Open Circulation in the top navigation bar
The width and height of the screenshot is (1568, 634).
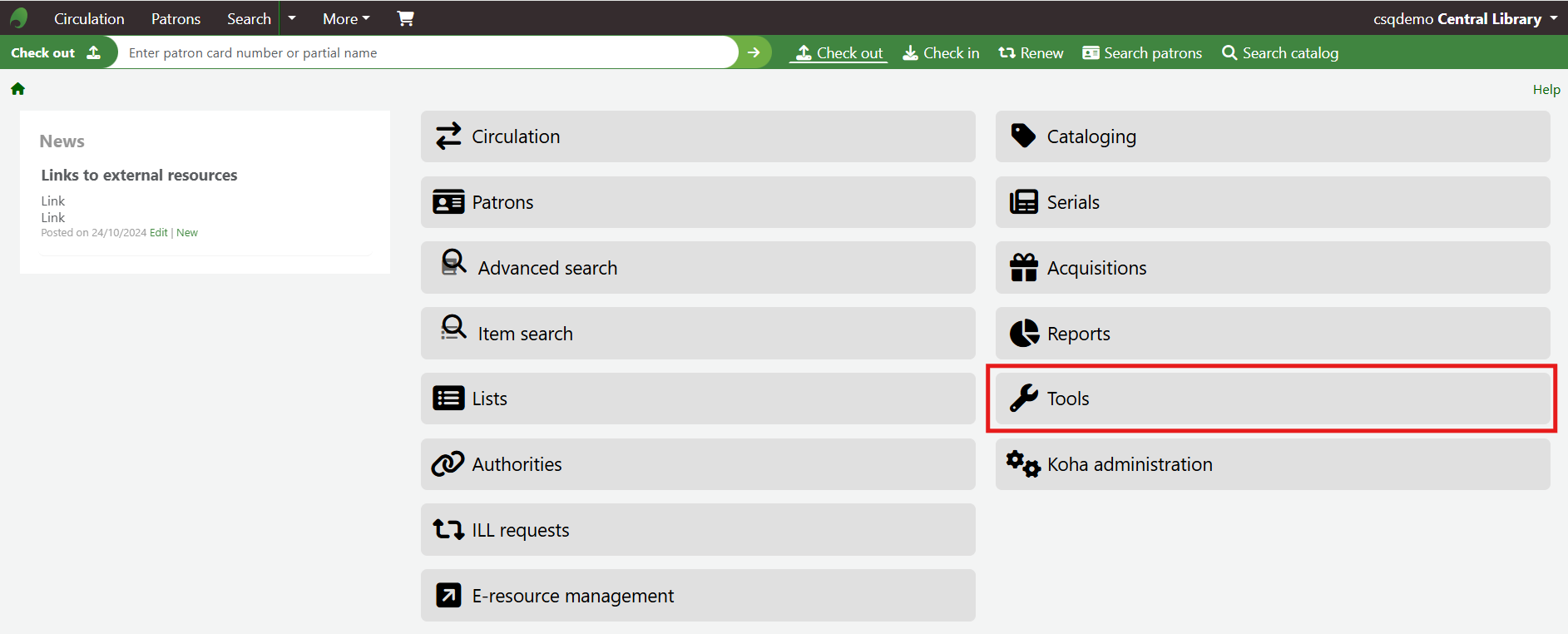click(x=89, y=18)
